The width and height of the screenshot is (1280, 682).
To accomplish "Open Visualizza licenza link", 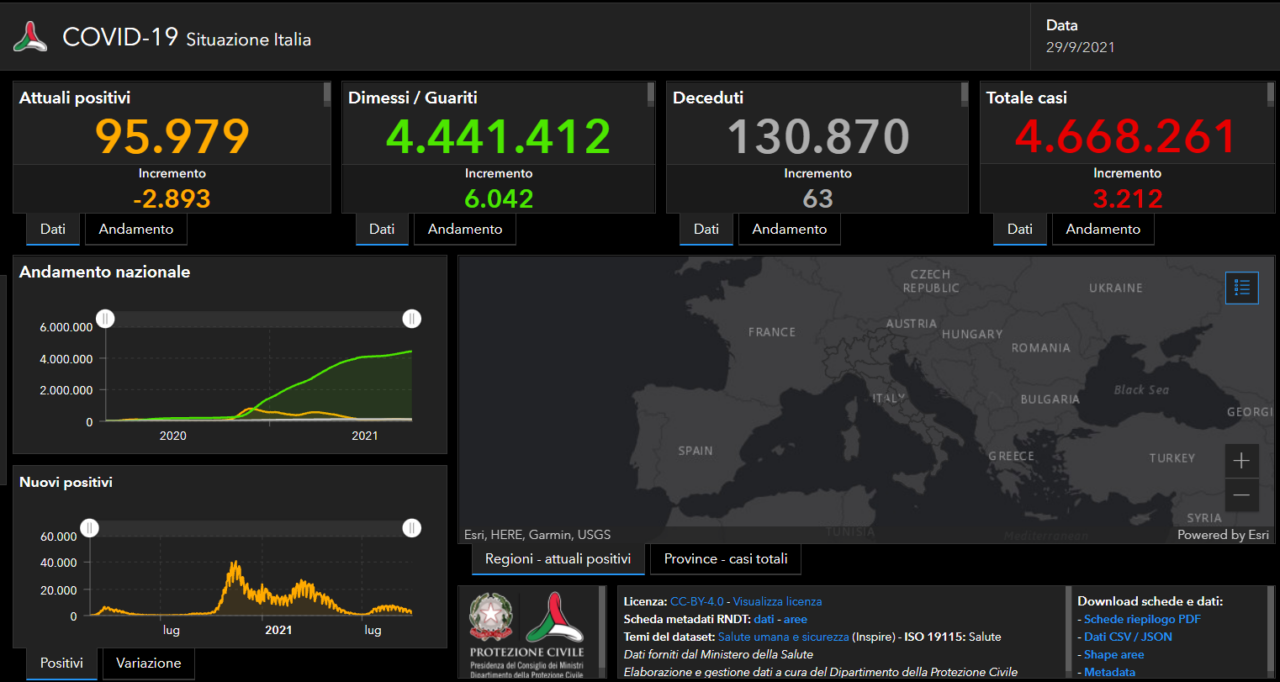I will click(777, 601).
